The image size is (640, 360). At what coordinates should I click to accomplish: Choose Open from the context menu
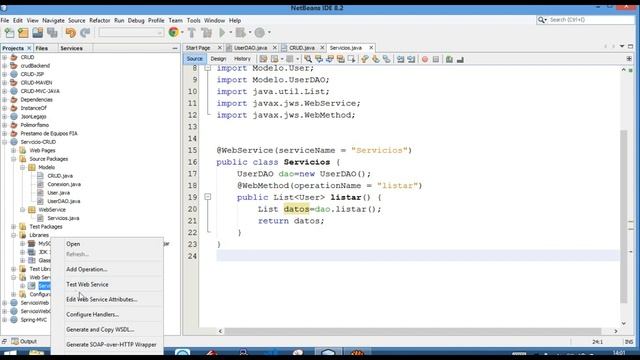tap(73, 244)
